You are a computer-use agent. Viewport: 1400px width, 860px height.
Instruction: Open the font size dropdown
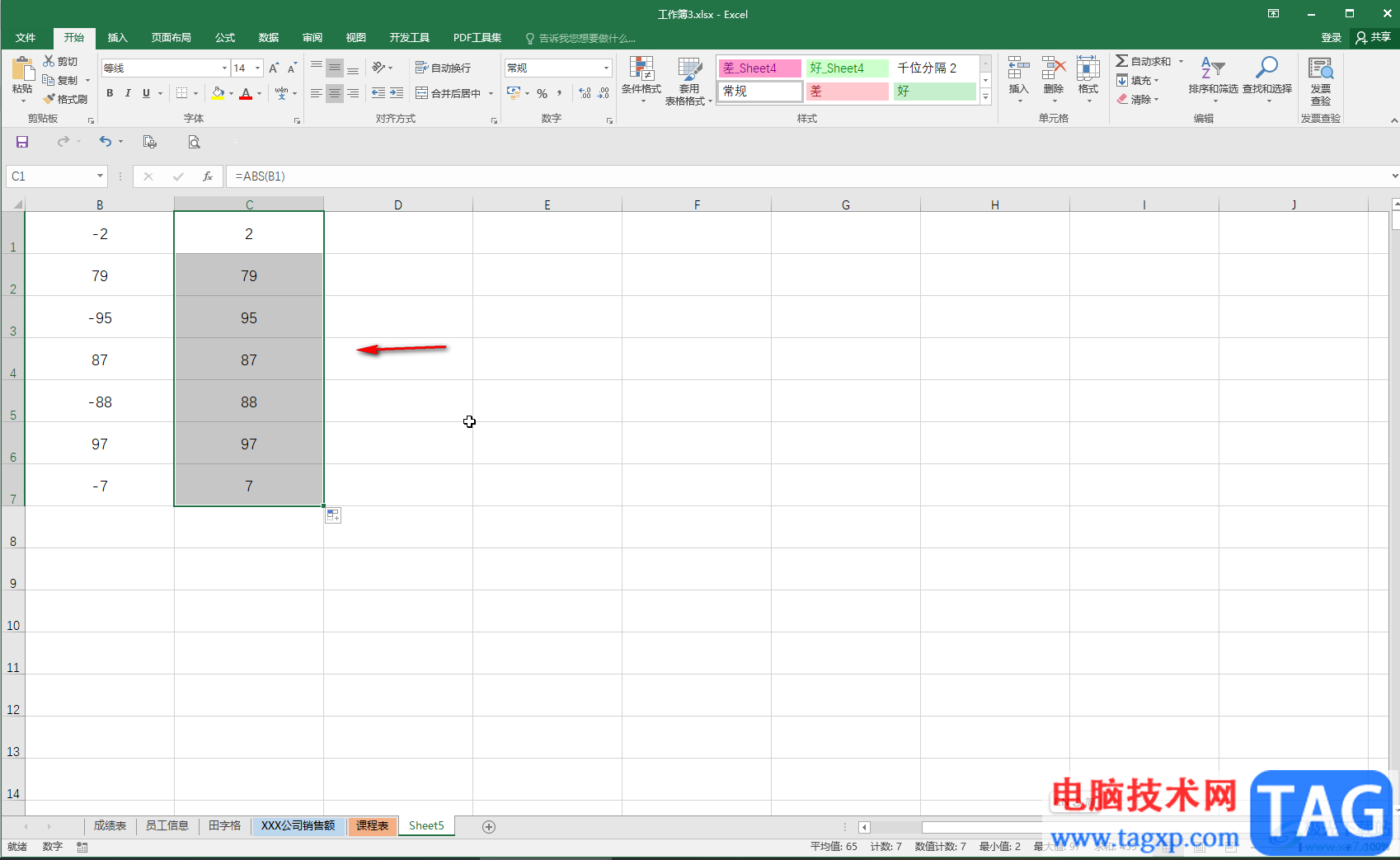coord(257,68)
